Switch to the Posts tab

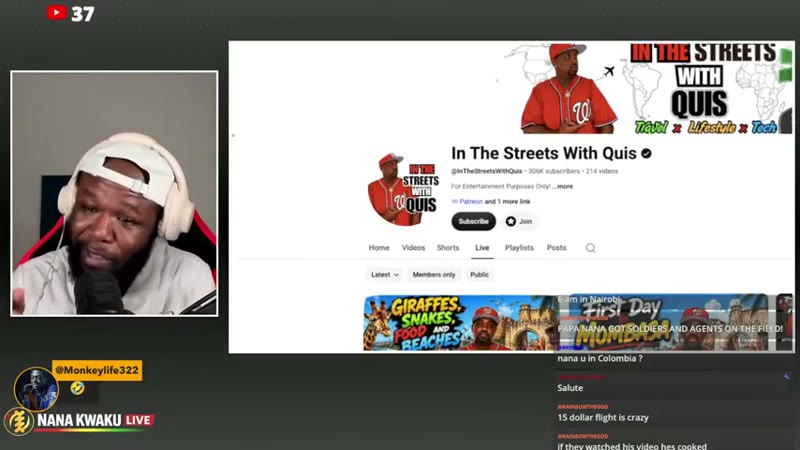[x=557, y=247]
